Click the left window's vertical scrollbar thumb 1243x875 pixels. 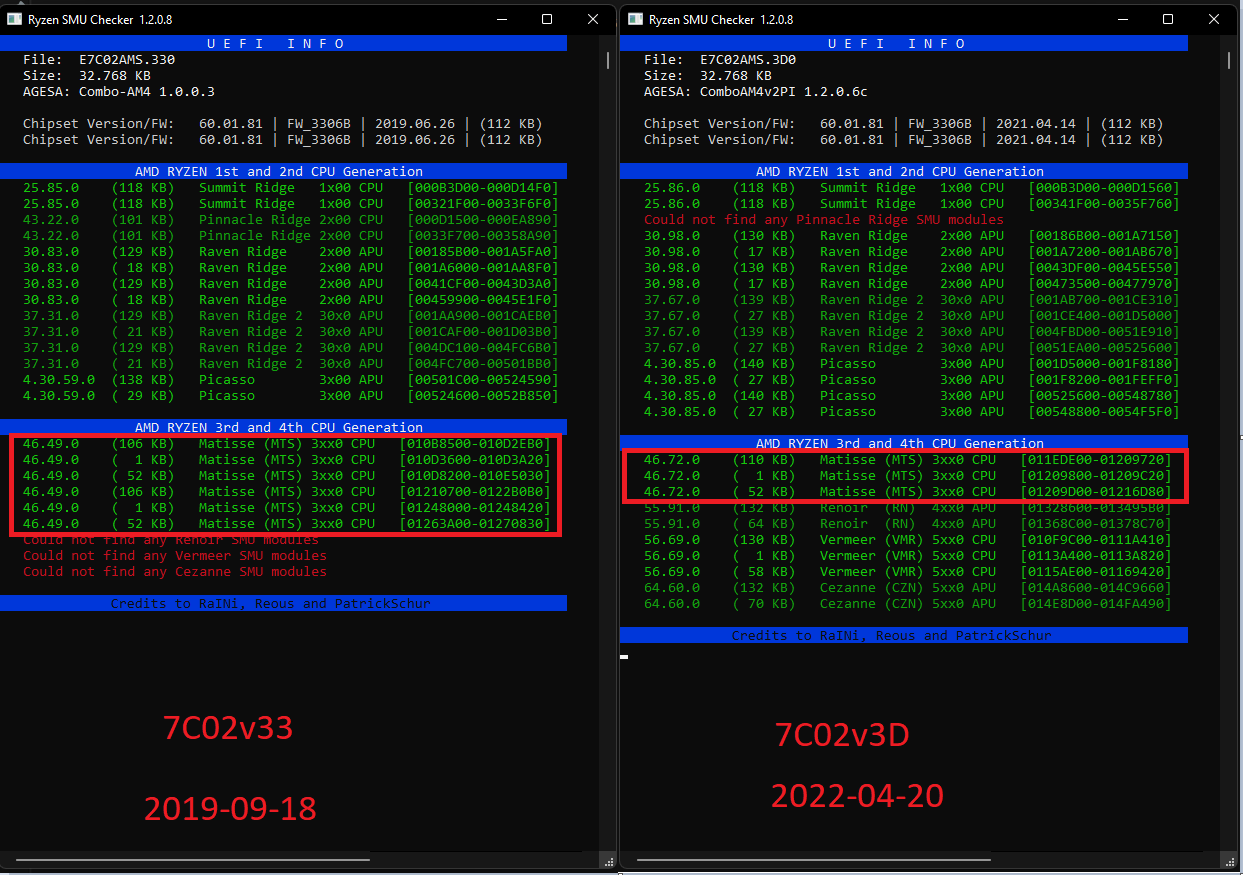(x=608, y=61)
